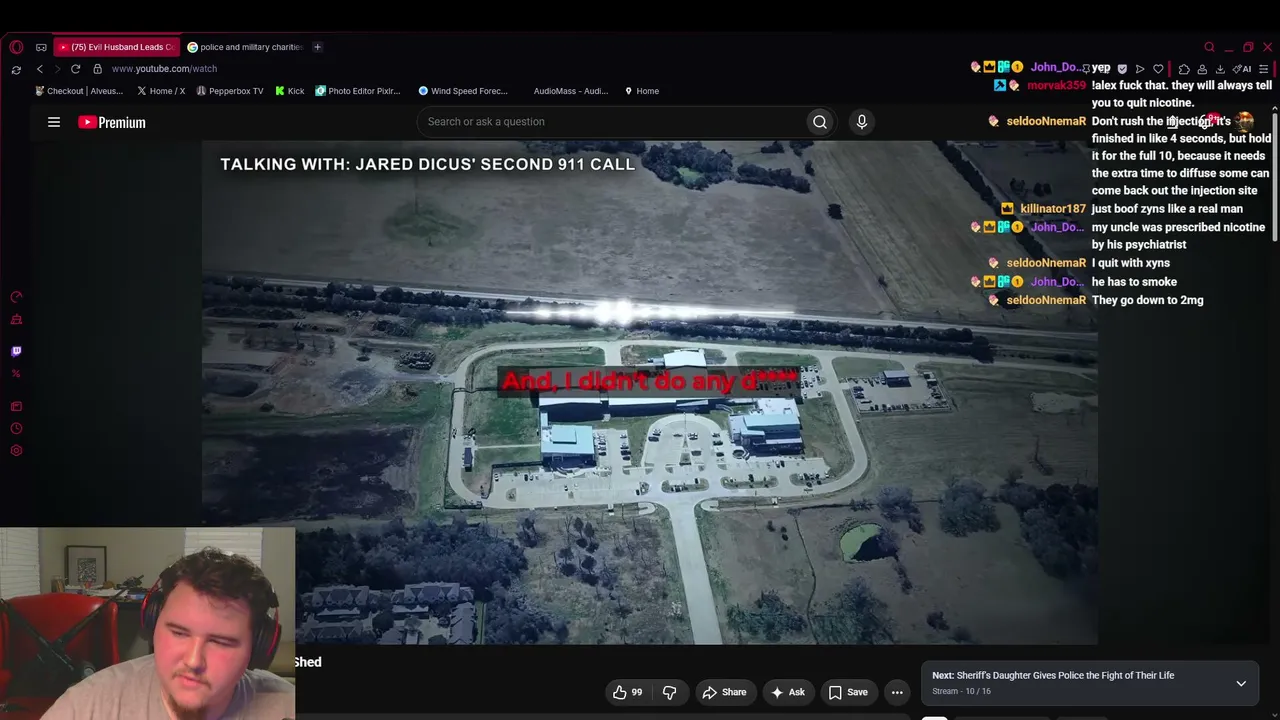Go back to the previous page
The height and width of the screenshot is (720, 1280).
(x=40, y=69)
